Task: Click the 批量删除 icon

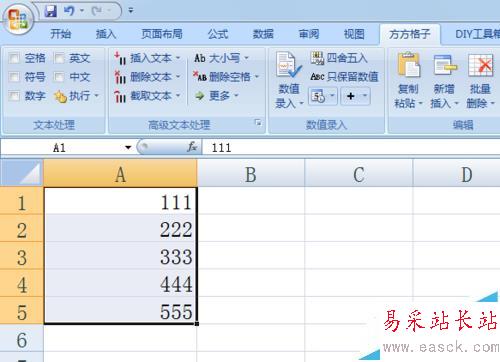Action: pos(480,65)
